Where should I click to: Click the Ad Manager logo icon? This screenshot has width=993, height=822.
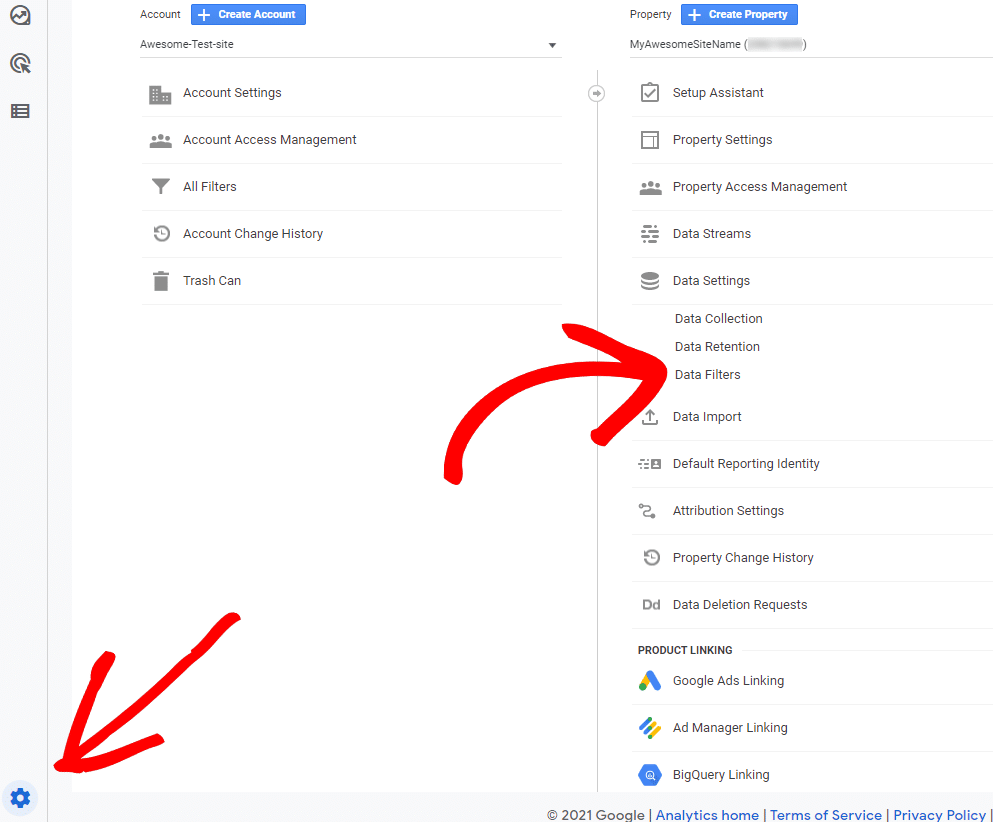pos(650,728)
